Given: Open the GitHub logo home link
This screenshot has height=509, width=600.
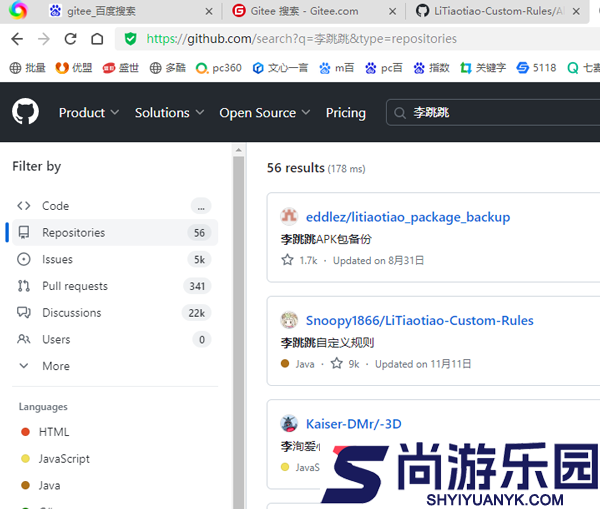Looking at the screenshot, I should point(25,112).
